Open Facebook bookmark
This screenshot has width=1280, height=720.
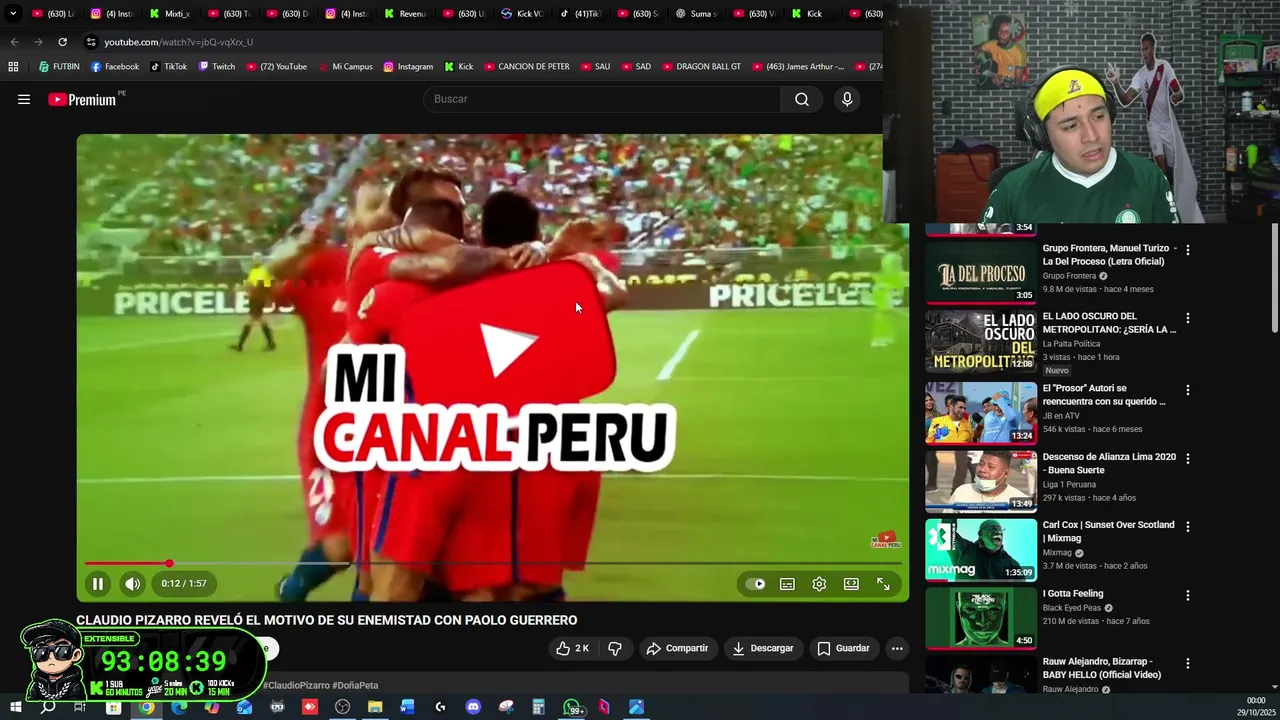pyautogui.click(x=115, y=67)
